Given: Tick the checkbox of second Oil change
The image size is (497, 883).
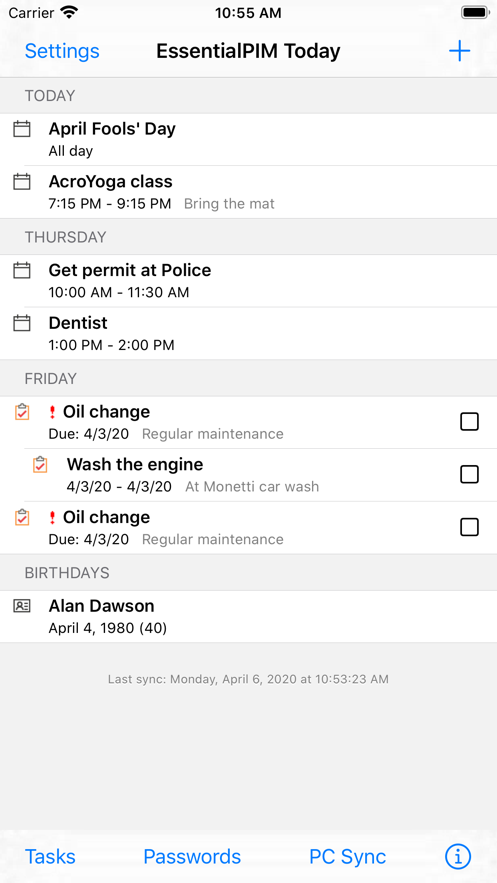Looking at the screenshot, I should [469, 527].
